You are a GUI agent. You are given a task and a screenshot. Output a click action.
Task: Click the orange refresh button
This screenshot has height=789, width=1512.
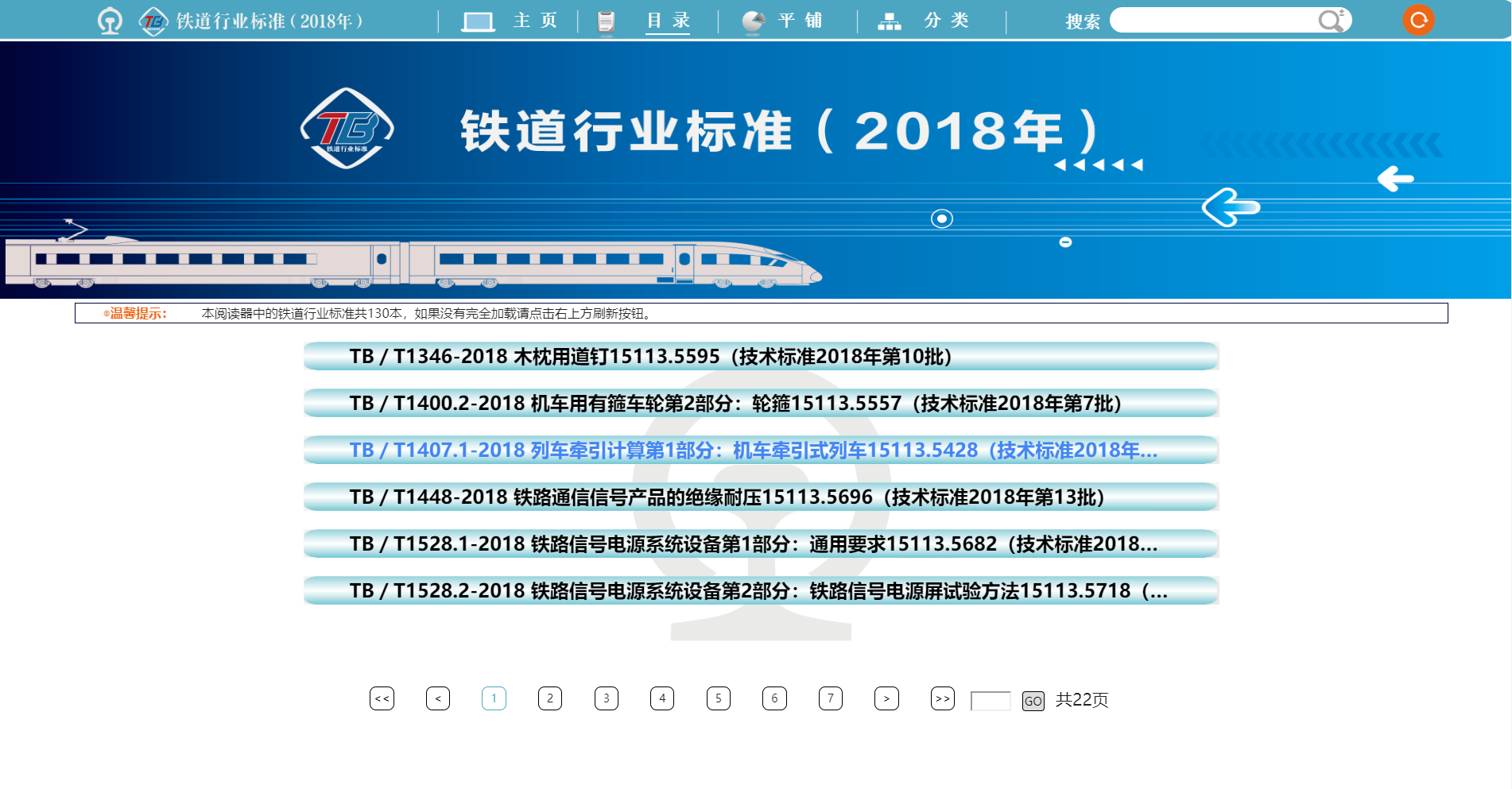pos(1418,20)
